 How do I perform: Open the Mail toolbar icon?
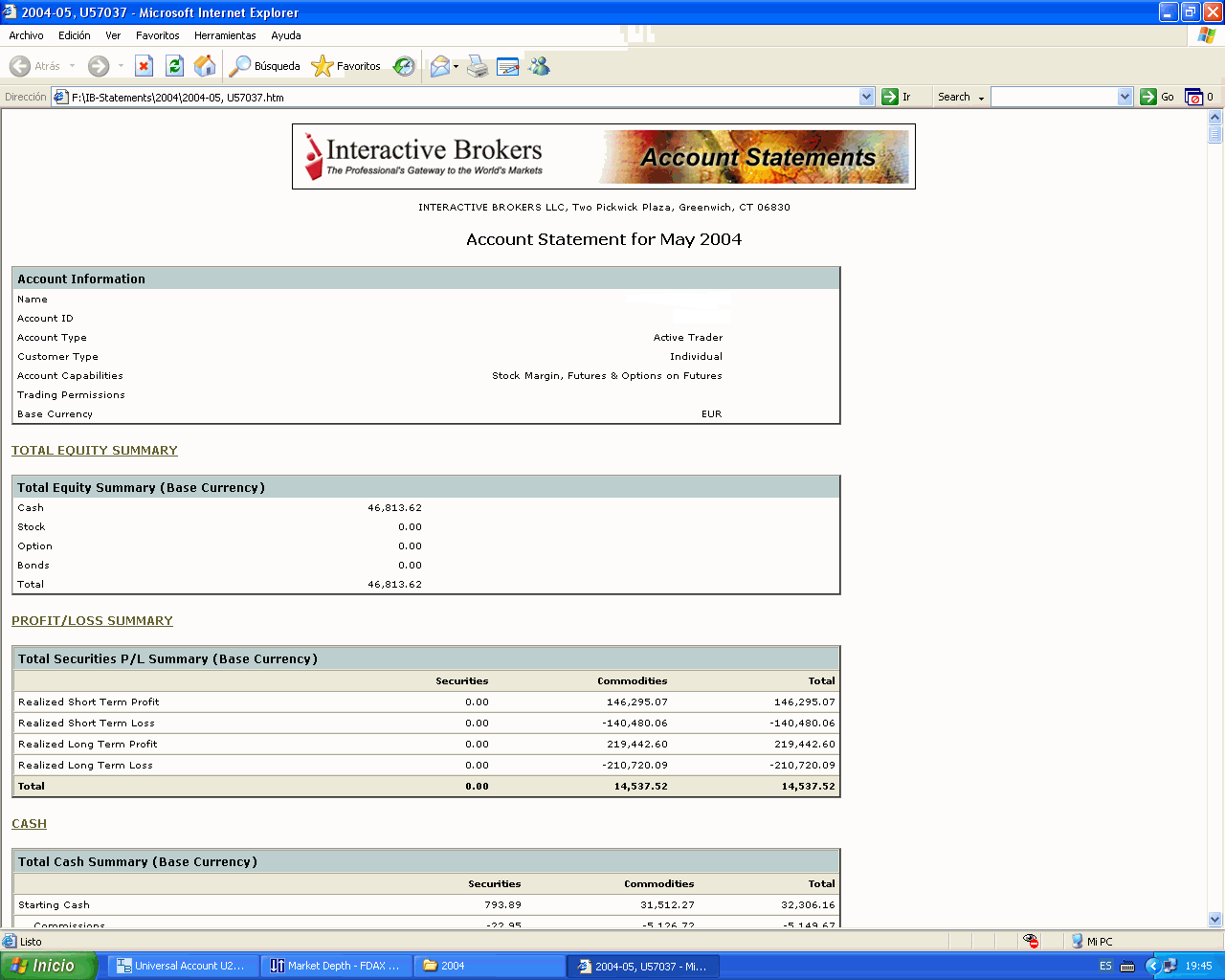tap(440, 66)
